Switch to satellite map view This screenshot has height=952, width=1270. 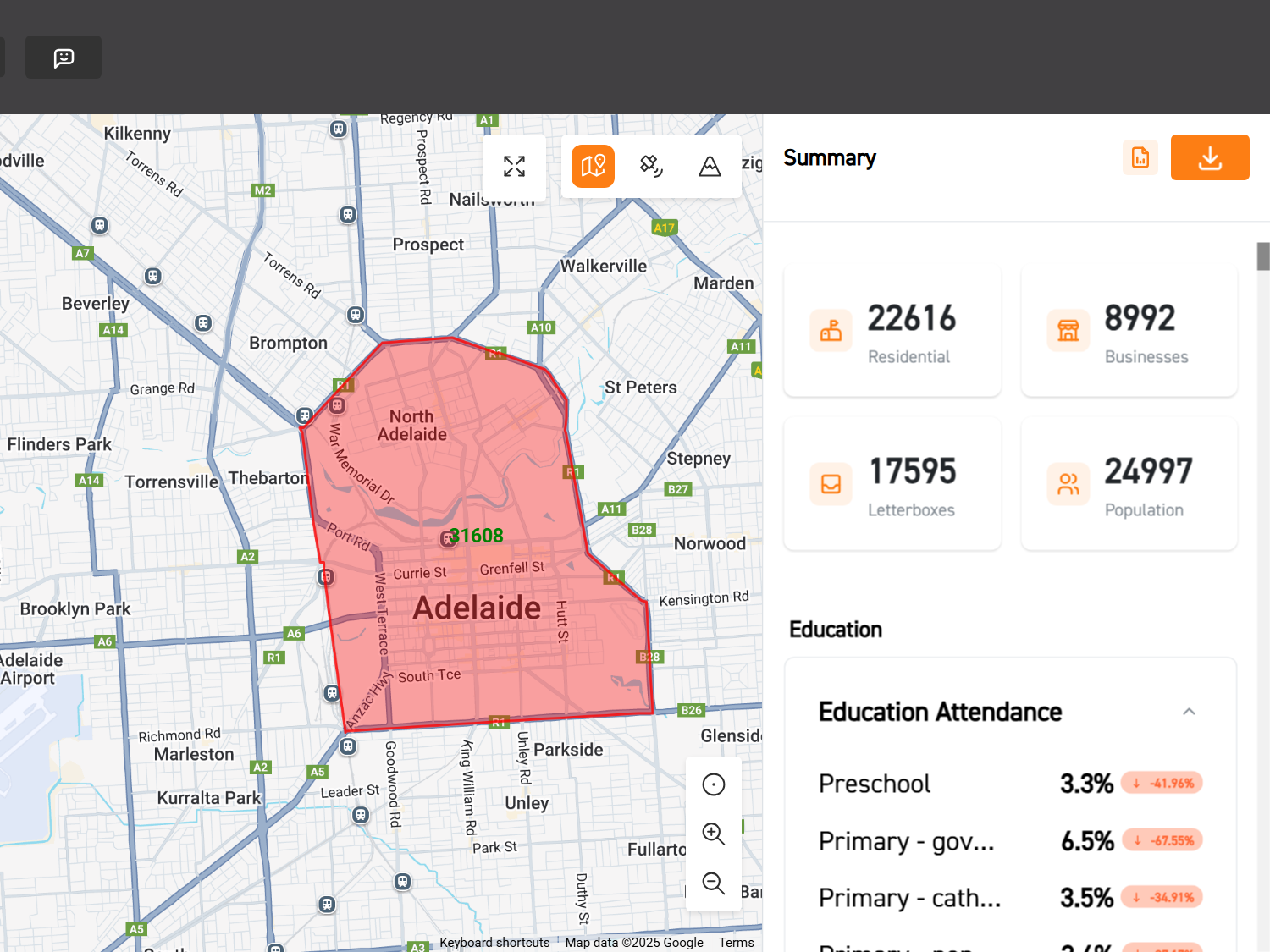coord(650,166)
